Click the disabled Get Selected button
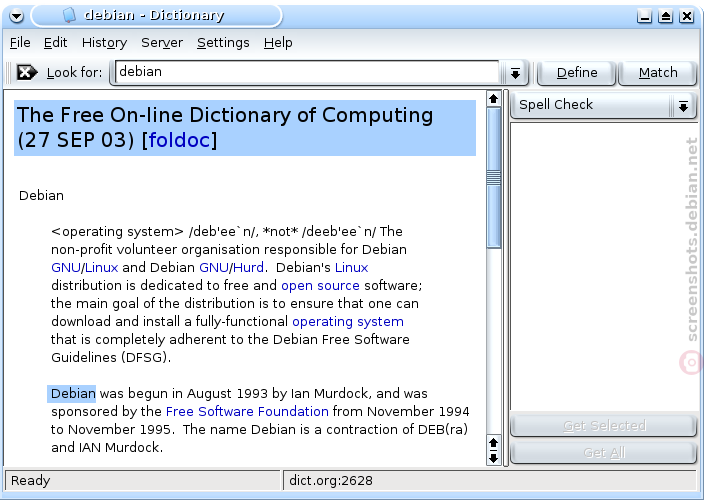The image size is (704, 500). [x=604, y=425]
